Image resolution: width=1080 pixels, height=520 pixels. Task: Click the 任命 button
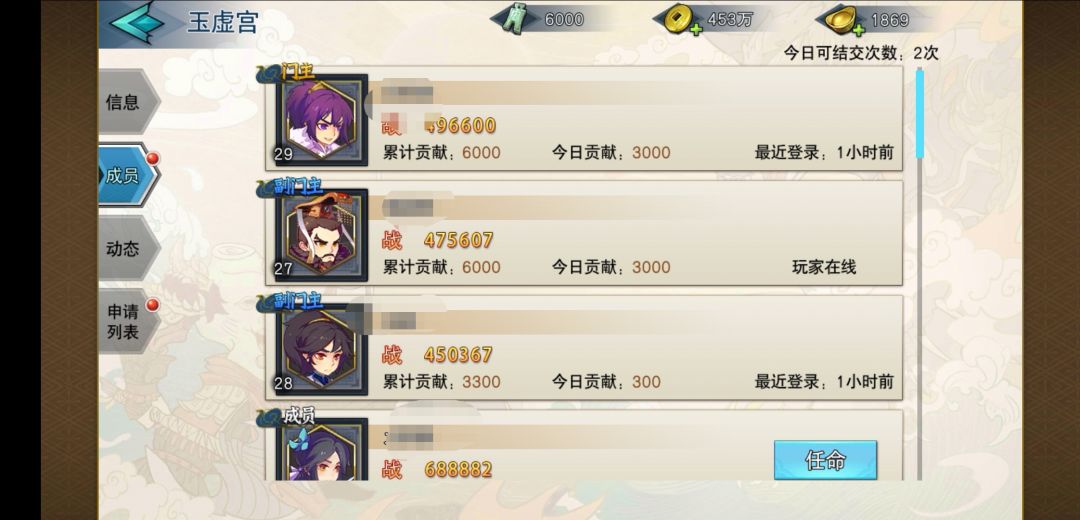(x=825, y=460)
